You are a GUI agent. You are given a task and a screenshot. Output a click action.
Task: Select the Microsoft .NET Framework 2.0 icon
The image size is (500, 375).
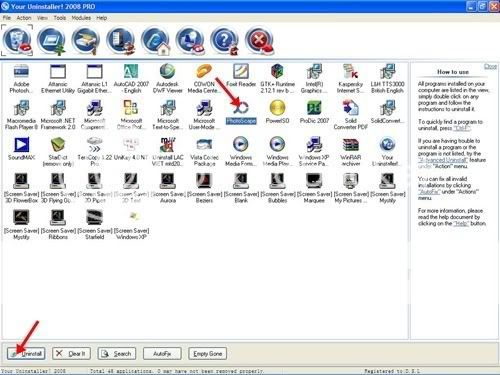[x=58, y=107]
